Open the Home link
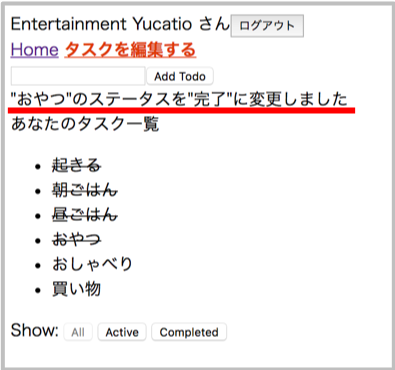The width and height of the screenshot is (395, 370). [x=35, y=50]
